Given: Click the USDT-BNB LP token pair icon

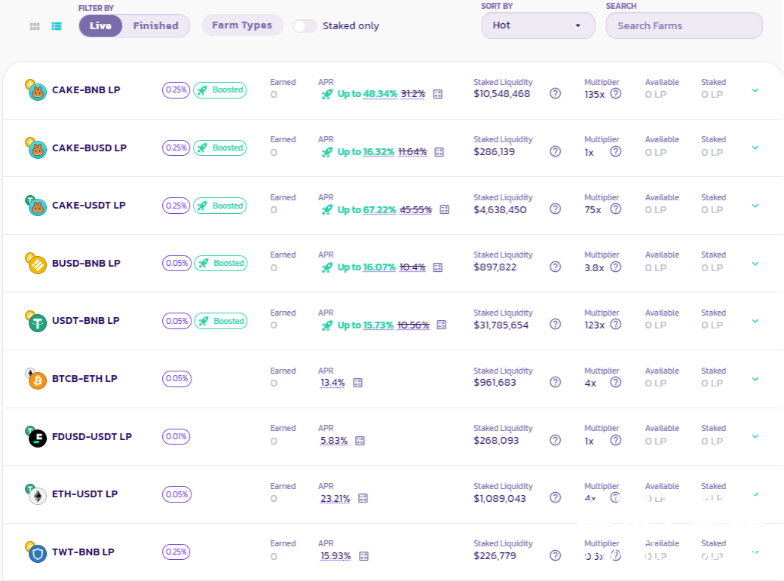Looking at the screenshot, I should tap(36, 321).
